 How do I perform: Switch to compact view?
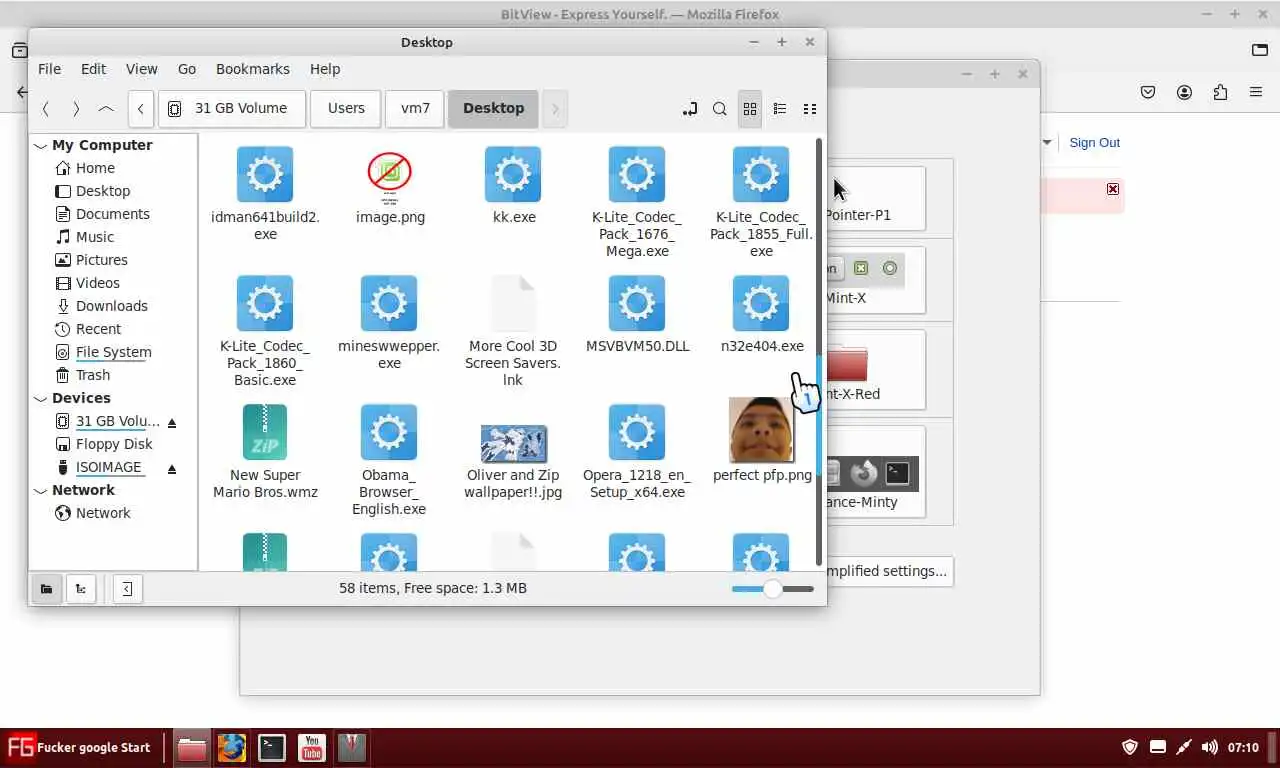coord(810,109)
